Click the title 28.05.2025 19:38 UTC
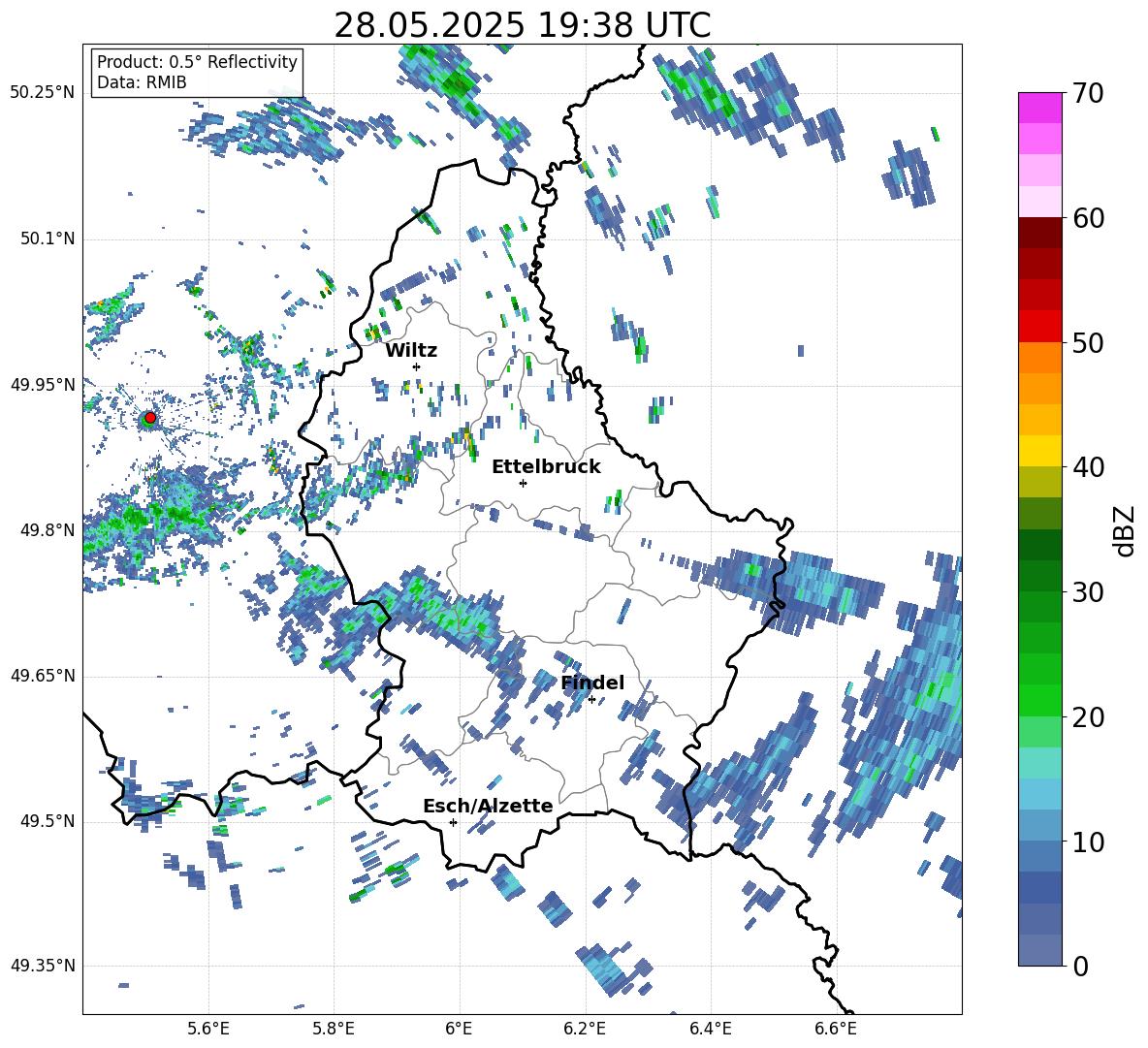 tap(522, 25)
